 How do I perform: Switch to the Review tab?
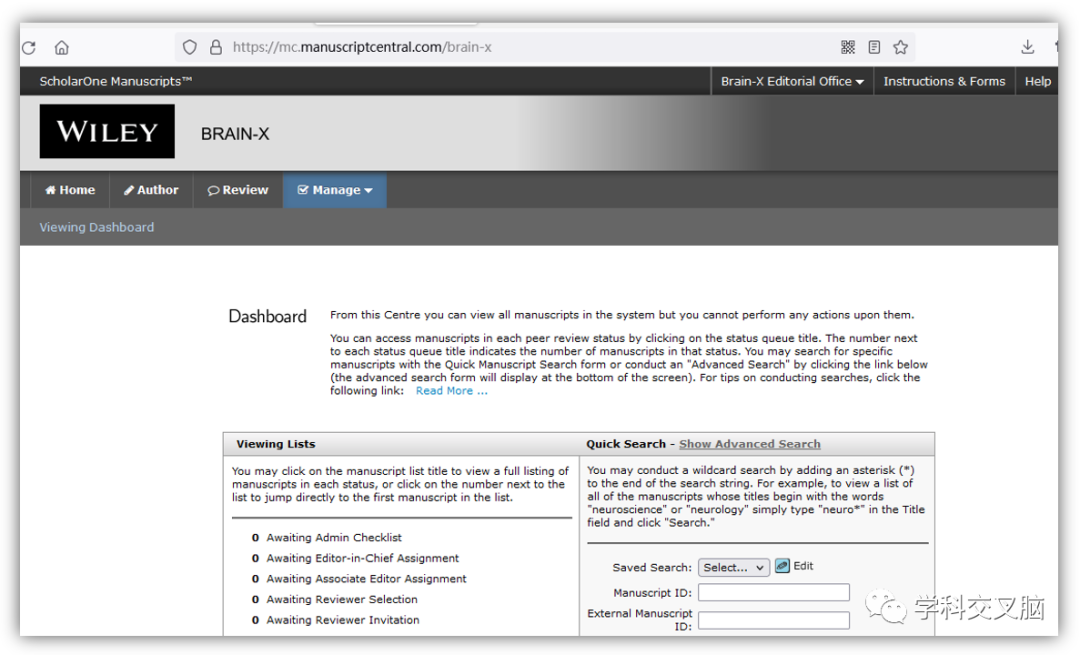(x=238, y=190)
